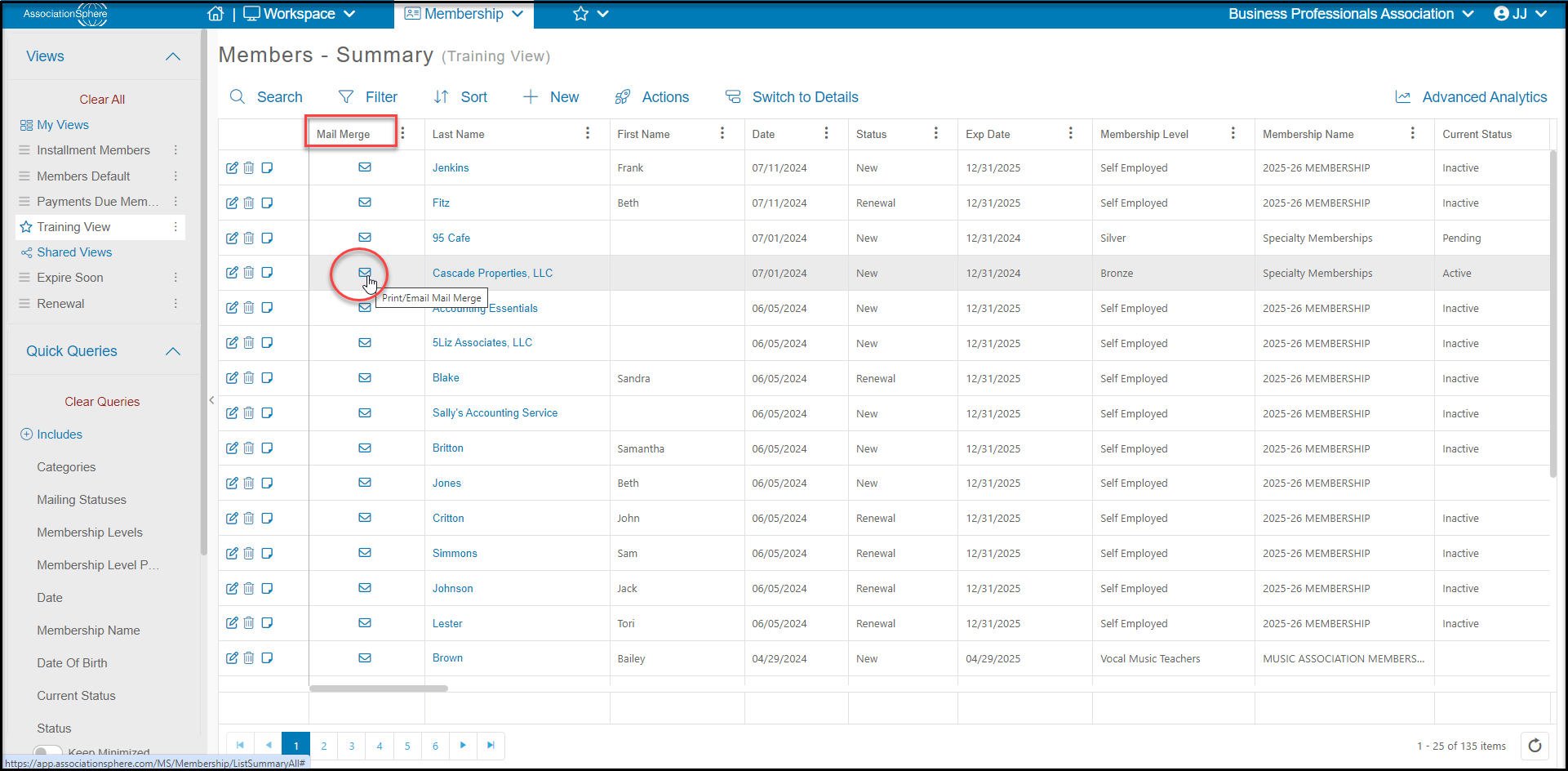Open the Members Default view

[x=83, y=176]
